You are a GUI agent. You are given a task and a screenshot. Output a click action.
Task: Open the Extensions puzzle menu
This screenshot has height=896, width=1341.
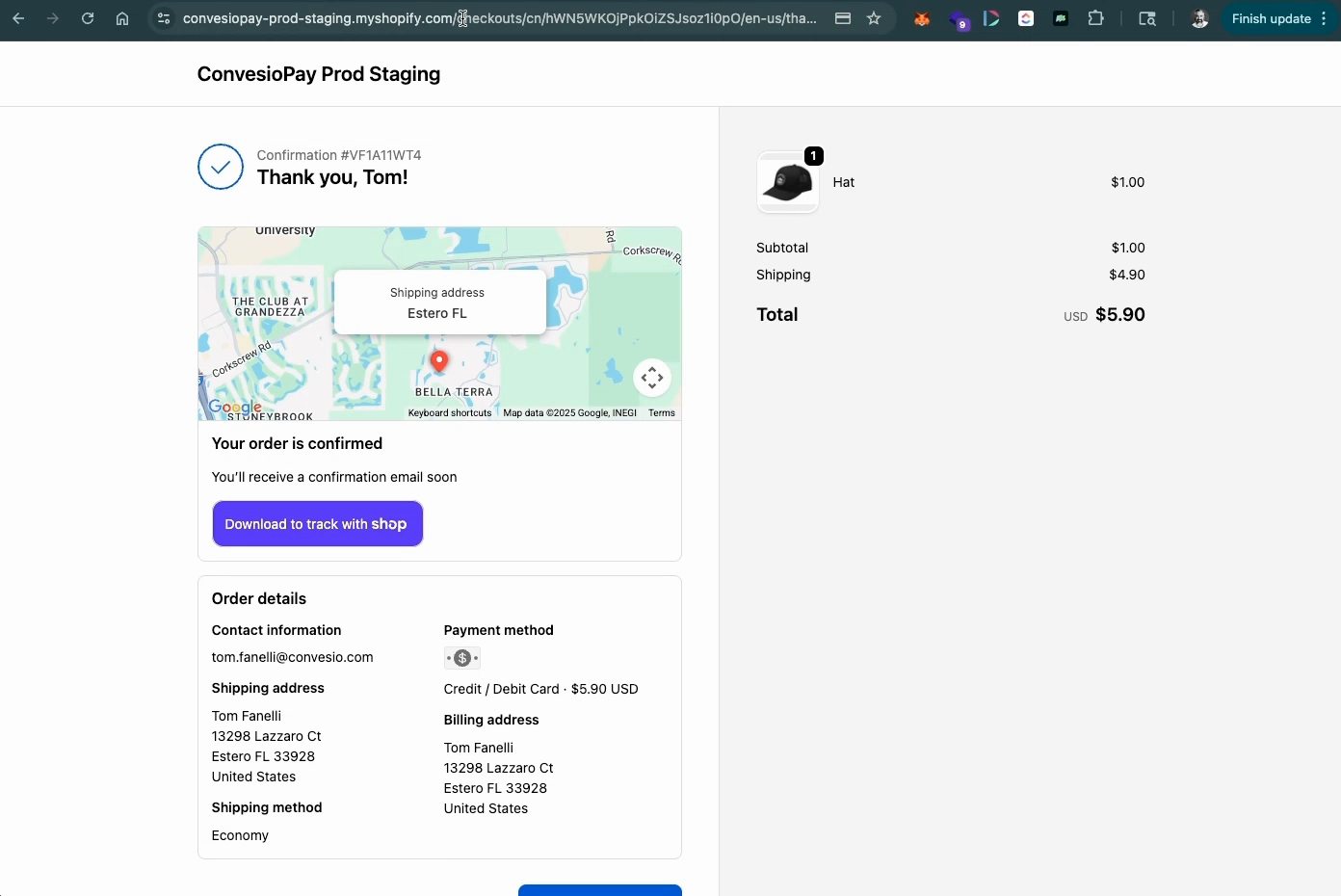pos(1095,18)
